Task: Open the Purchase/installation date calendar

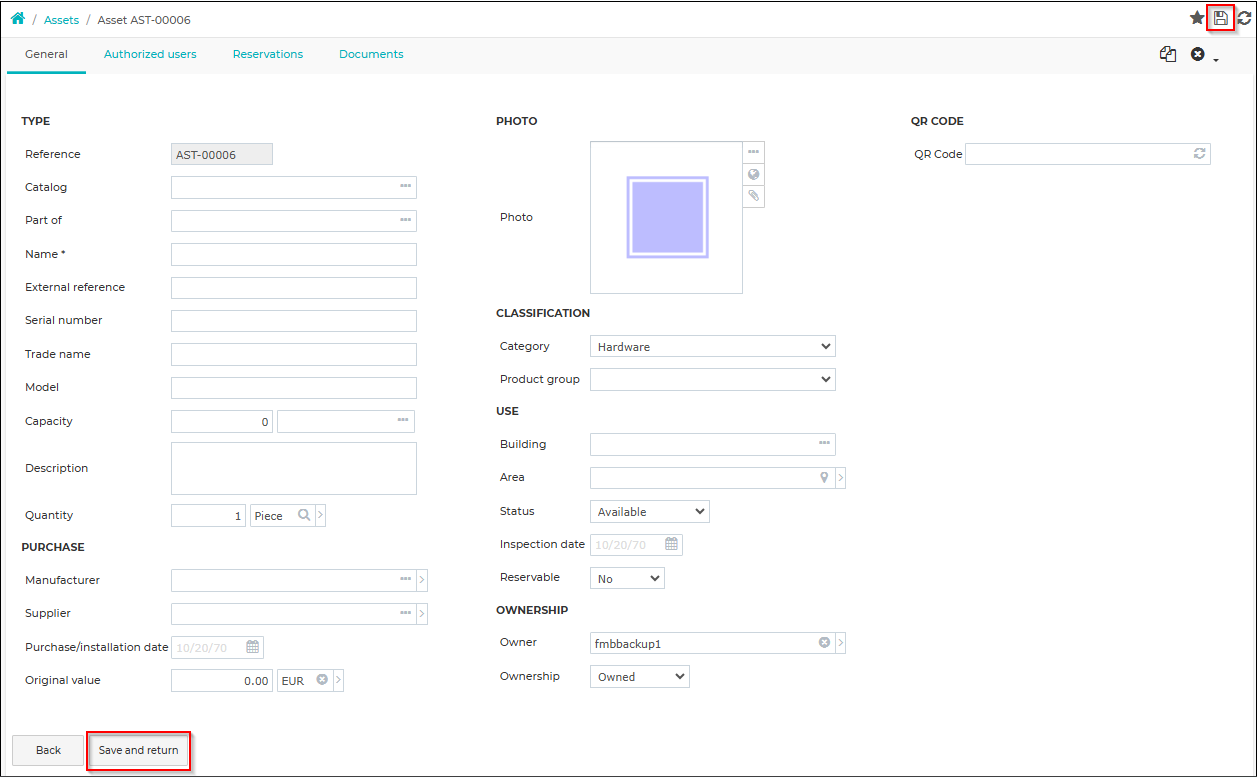Action: point(253,647)
